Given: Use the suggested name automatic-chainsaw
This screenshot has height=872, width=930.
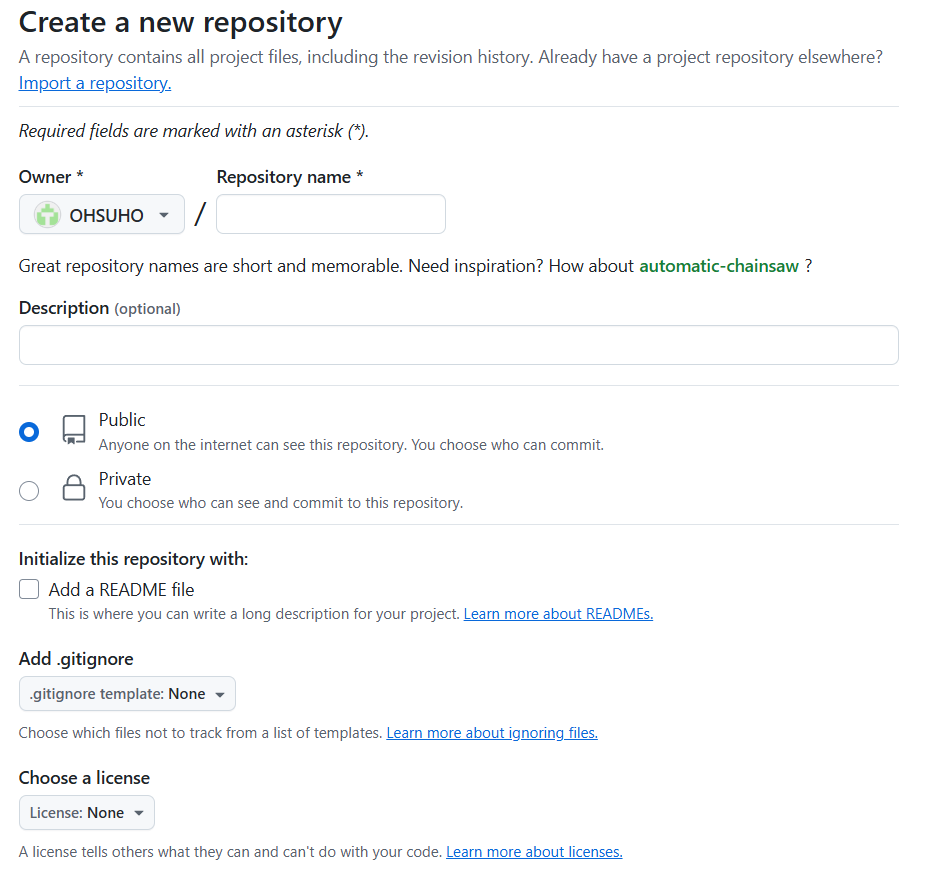Looking at the screenshot, I should [719, 266].
